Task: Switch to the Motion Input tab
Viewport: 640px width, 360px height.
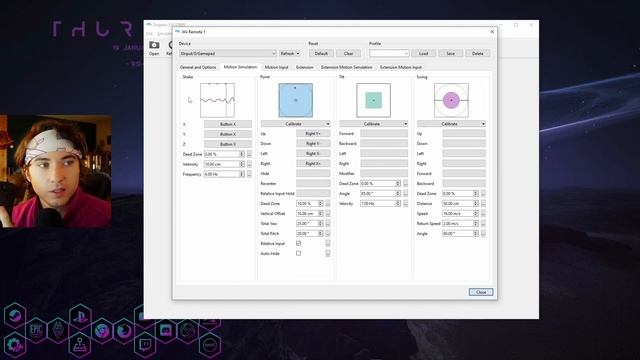Action: tap(276, 67)
